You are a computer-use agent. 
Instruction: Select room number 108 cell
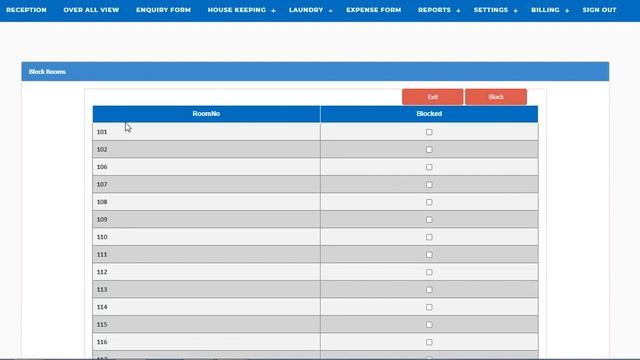pos(206,202)
